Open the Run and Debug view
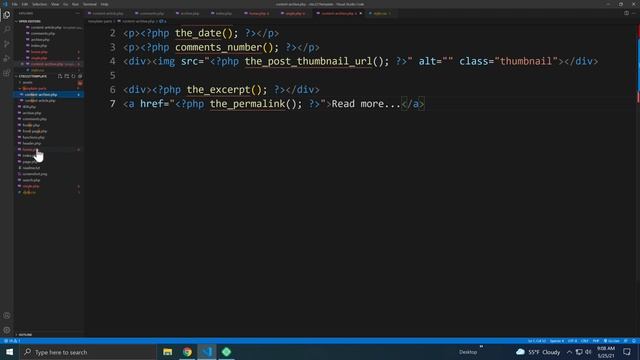 click(x=7, y=58)
